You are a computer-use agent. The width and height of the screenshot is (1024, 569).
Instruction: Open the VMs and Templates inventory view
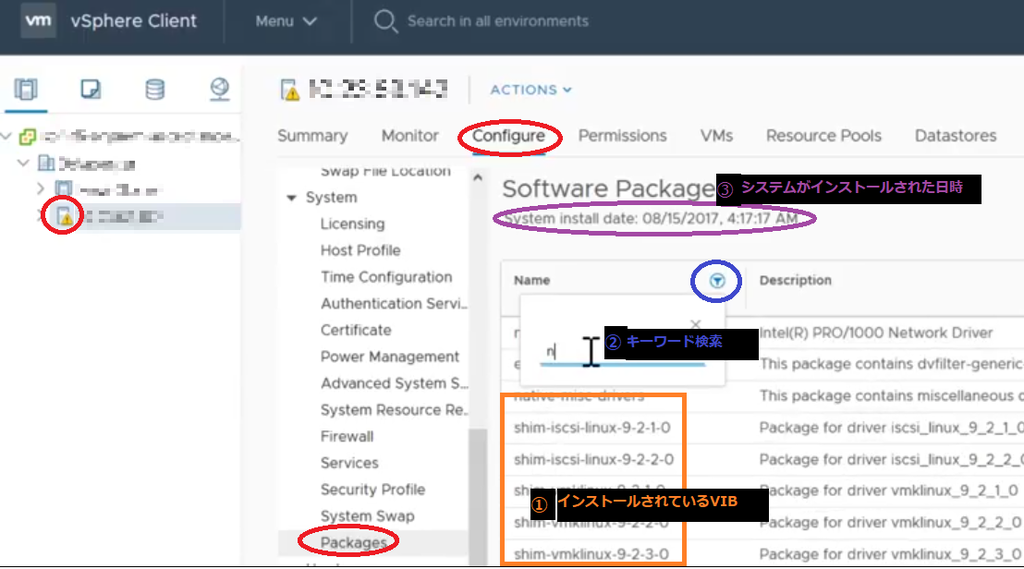(x=91, y=89)
